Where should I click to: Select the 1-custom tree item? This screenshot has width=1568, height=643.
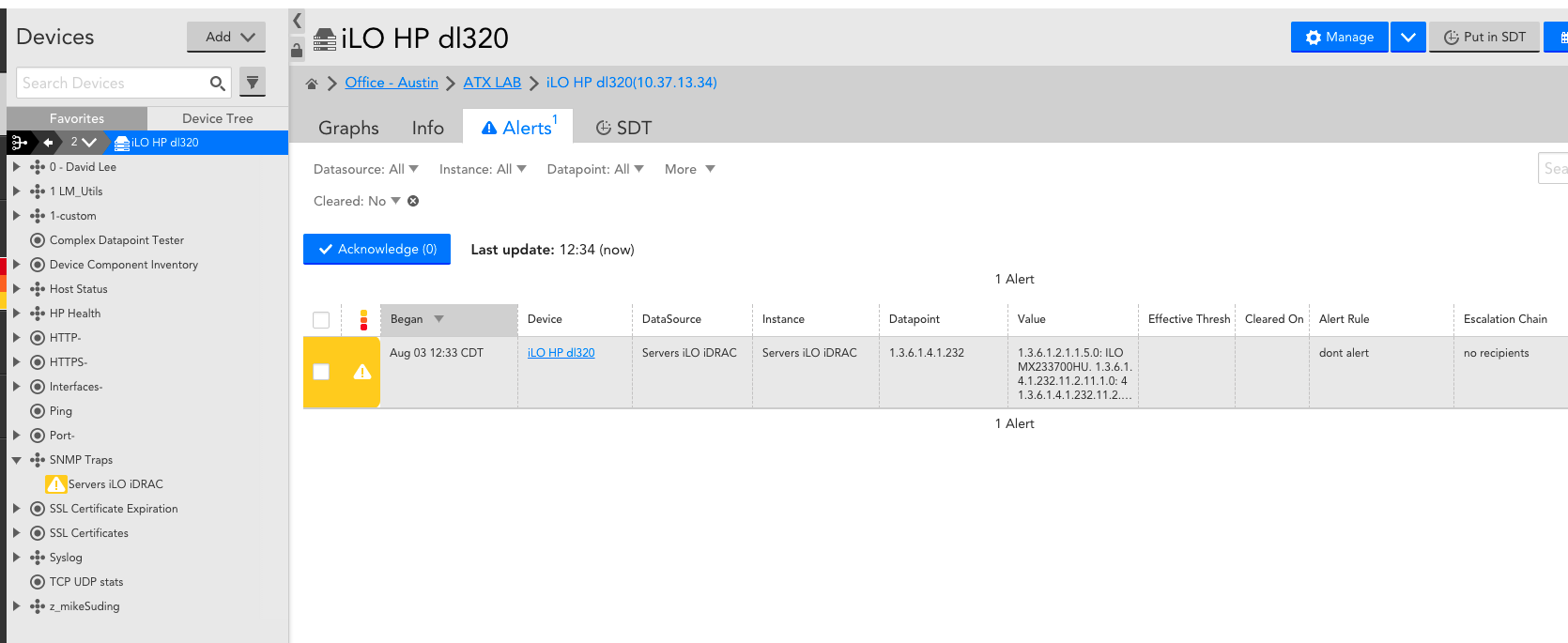(73, 216)
